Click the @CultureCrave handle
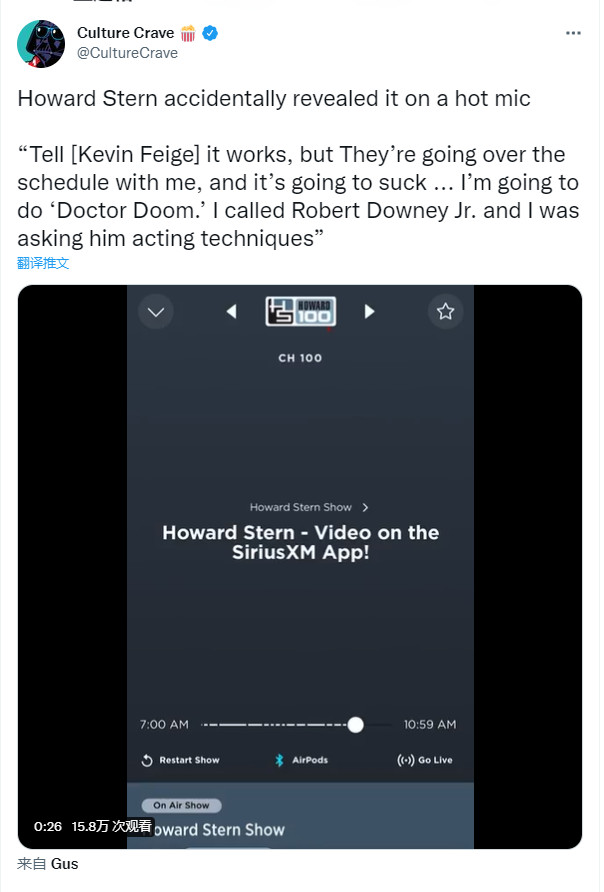Image resolution: width=604 pixels, height=892 pixels. coord(127,53)
